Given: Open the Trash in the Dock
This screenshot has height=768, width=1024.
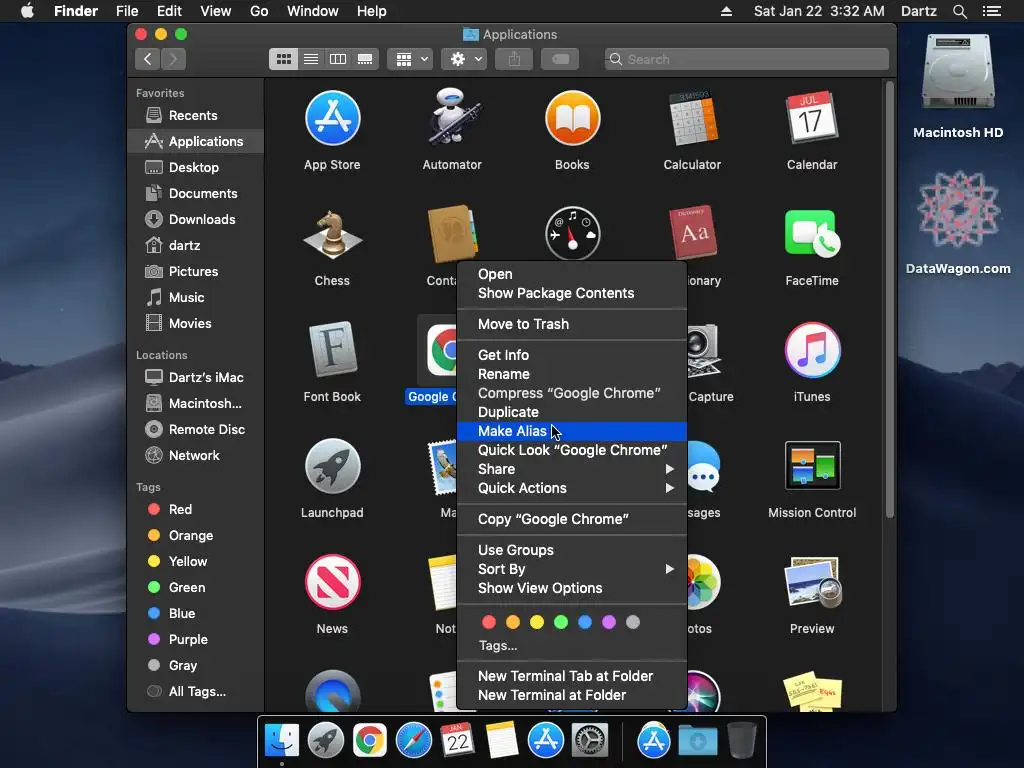Looking at the screenshot, I should 741,741.
